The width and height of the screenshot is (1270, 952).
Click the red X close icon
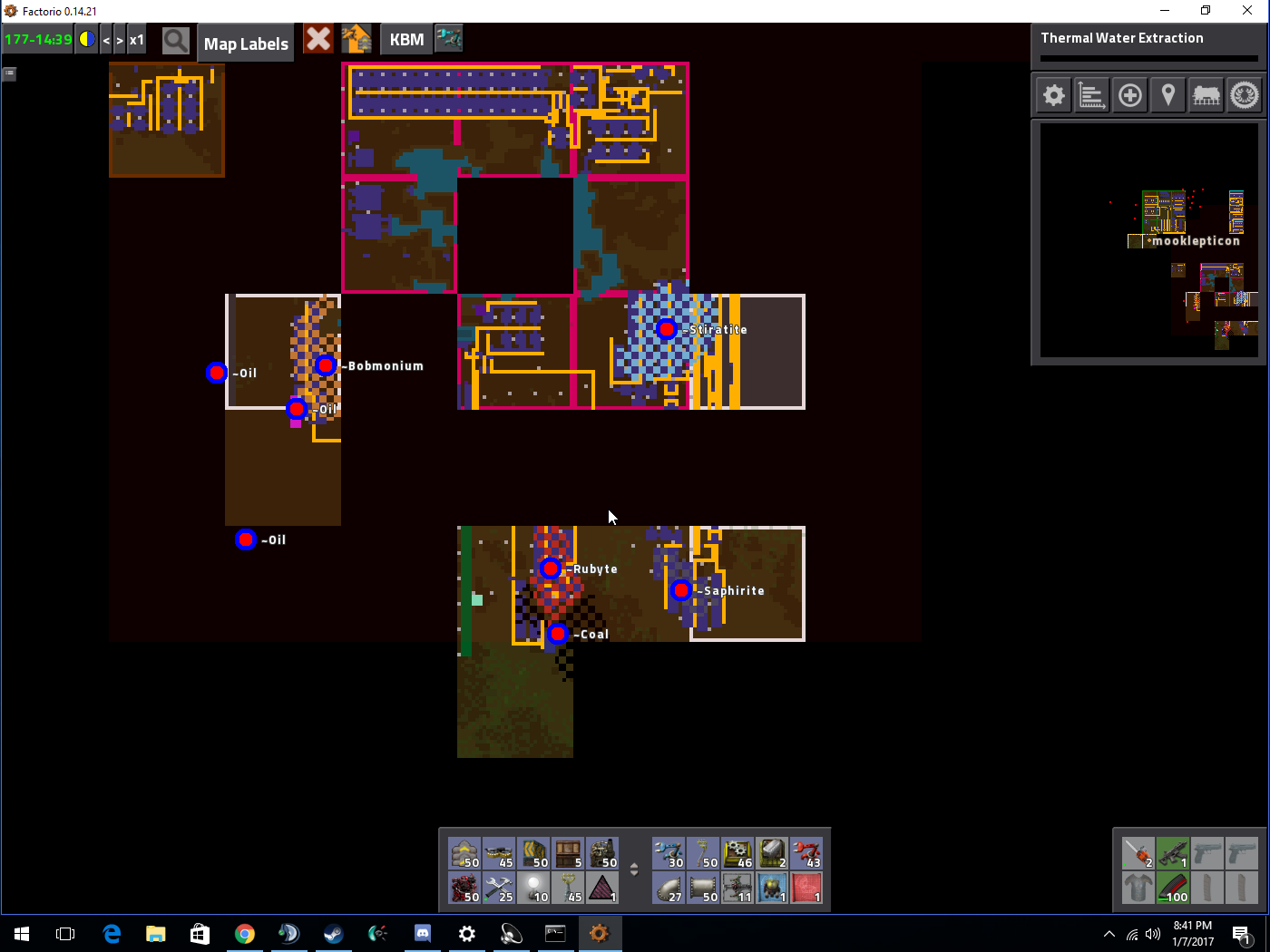[318, 39]
